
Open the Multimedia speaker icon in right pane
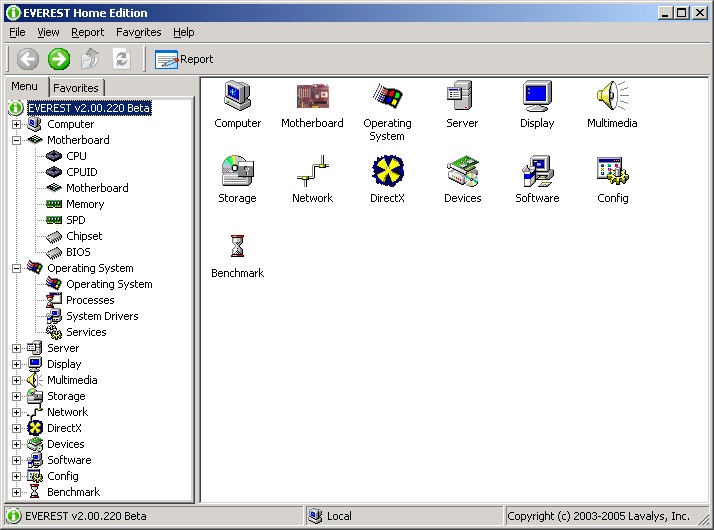pos(612,96)
